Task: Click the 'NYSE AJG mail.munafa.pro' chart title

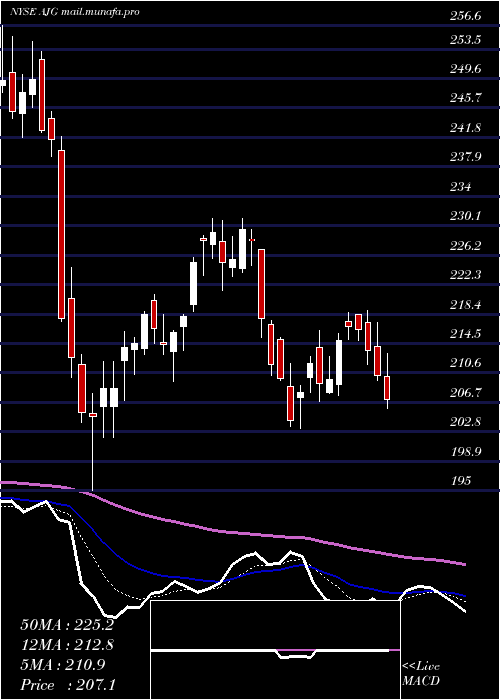Action: [x=75, y=12]
